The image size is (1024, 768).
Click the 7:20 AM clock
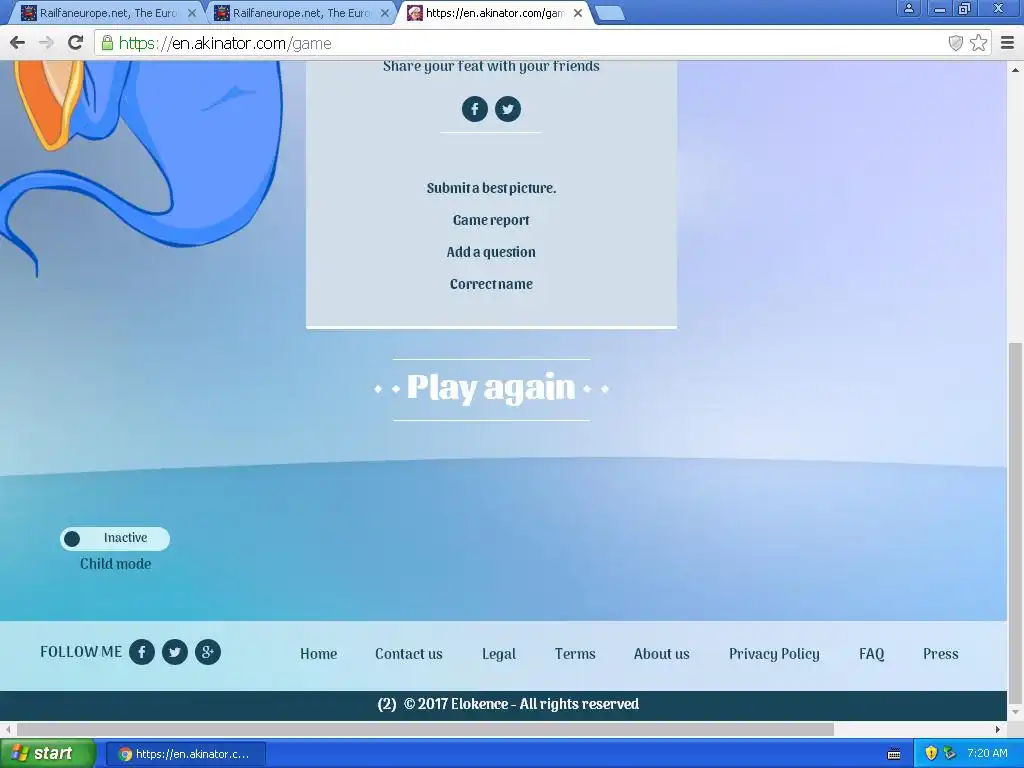987,754
